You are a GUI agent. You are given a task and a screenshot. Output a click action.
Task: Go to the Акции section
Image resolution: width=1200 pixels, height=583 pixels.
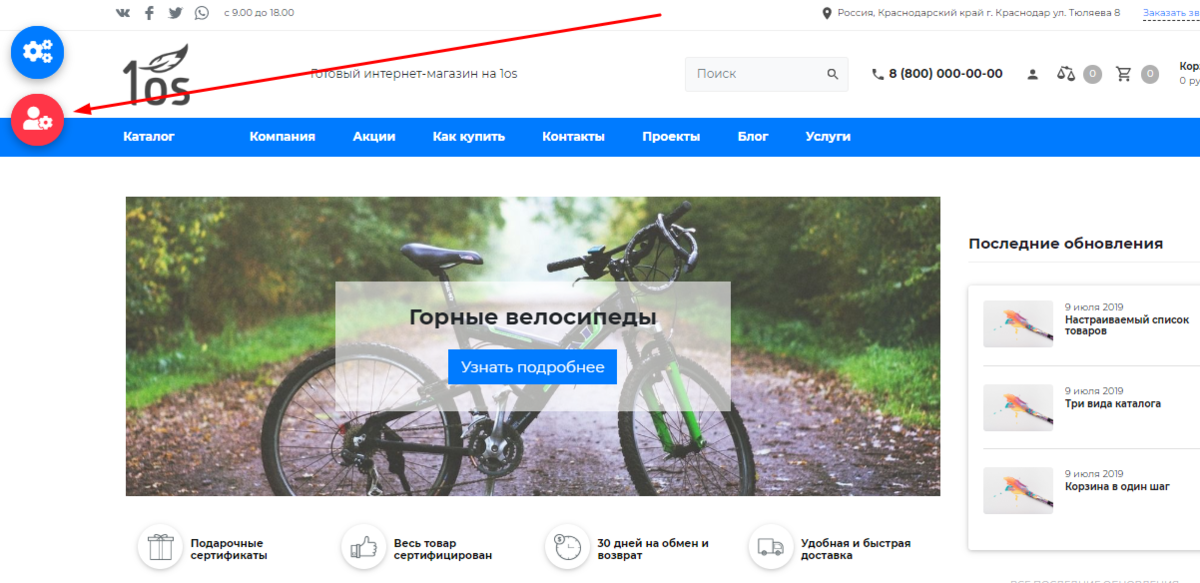pyautogui.click(x=374, y=137)
